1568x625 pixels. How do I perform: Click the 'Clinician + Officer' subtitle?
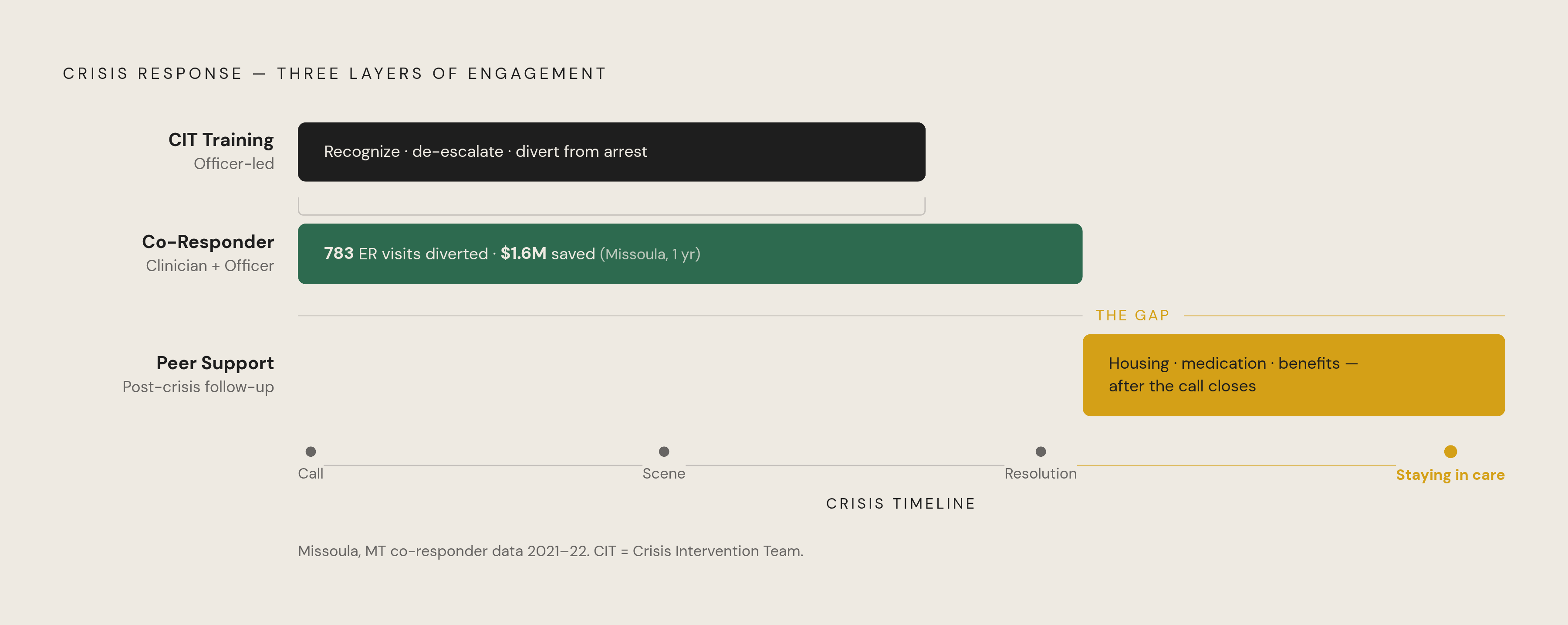point(210,265)
